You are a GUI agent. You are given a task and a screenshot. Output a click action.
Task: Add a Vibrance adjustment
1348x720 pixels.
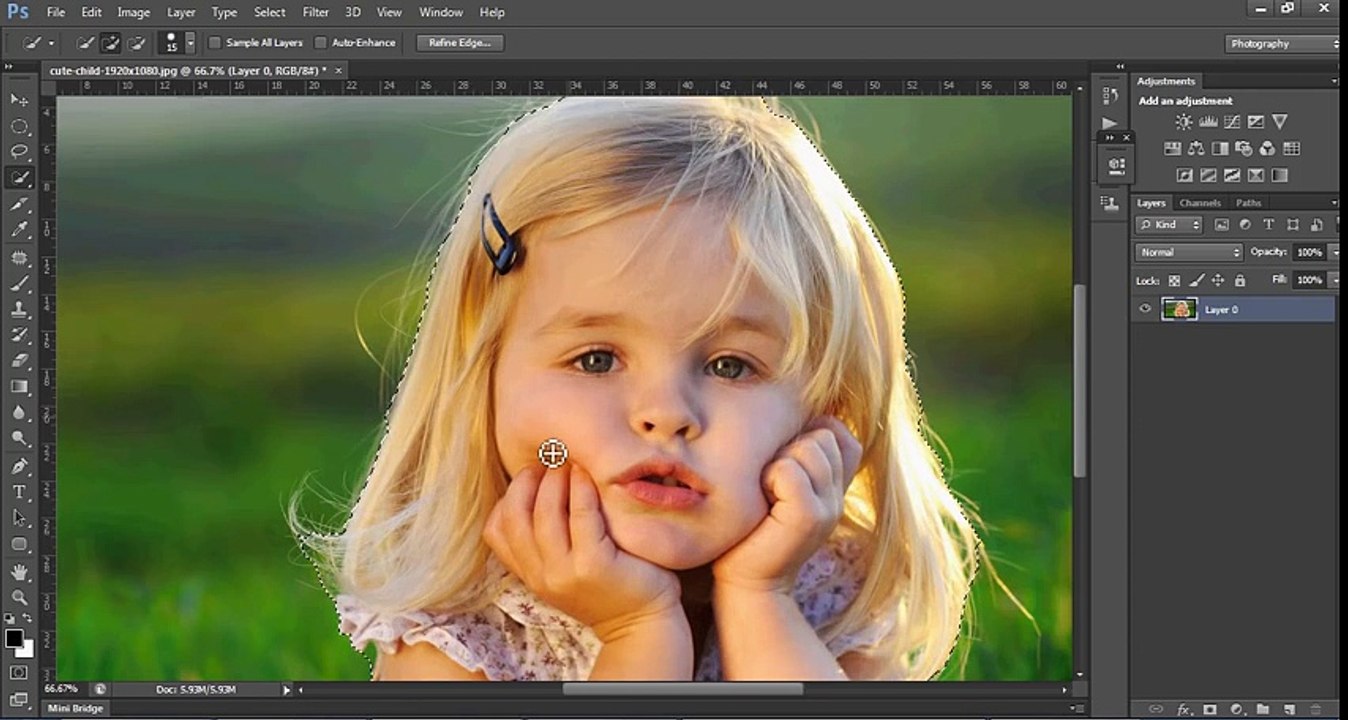pyautogui.click(x=1280, y=122)
